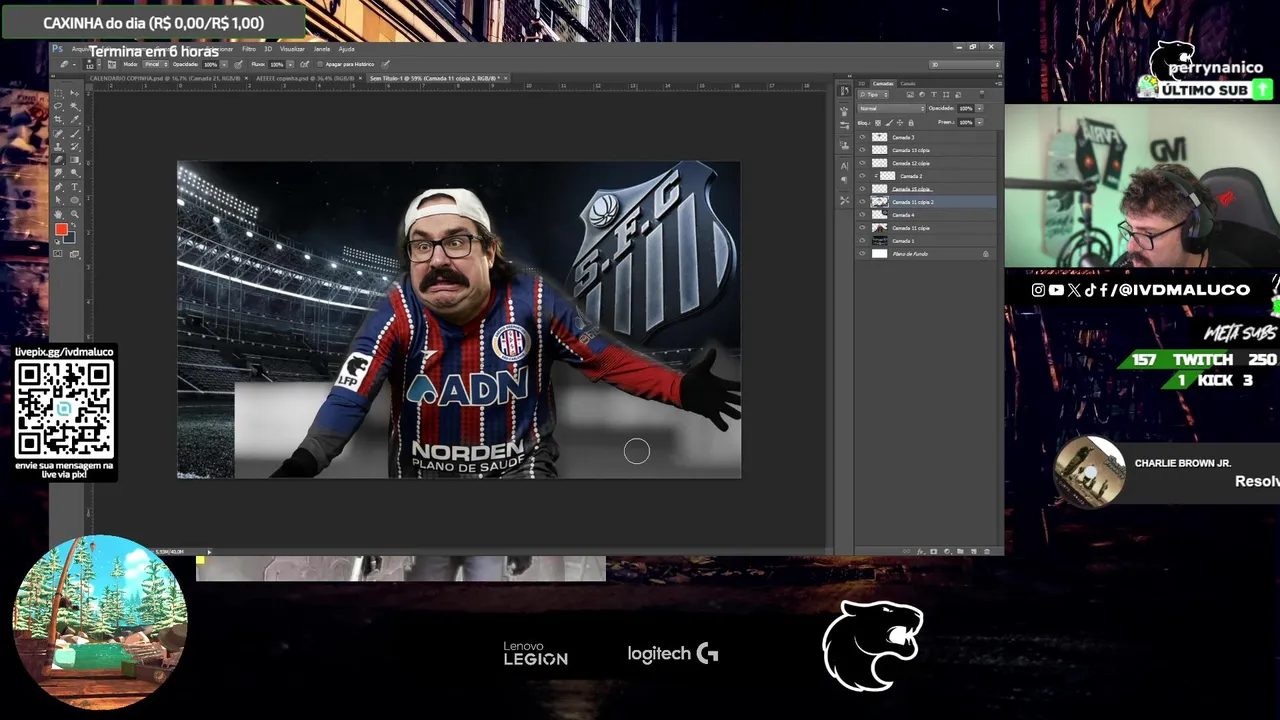The image size is (1280, 720).
Task: Open the layer blend mode dropdown
Action: coord(892,108)
